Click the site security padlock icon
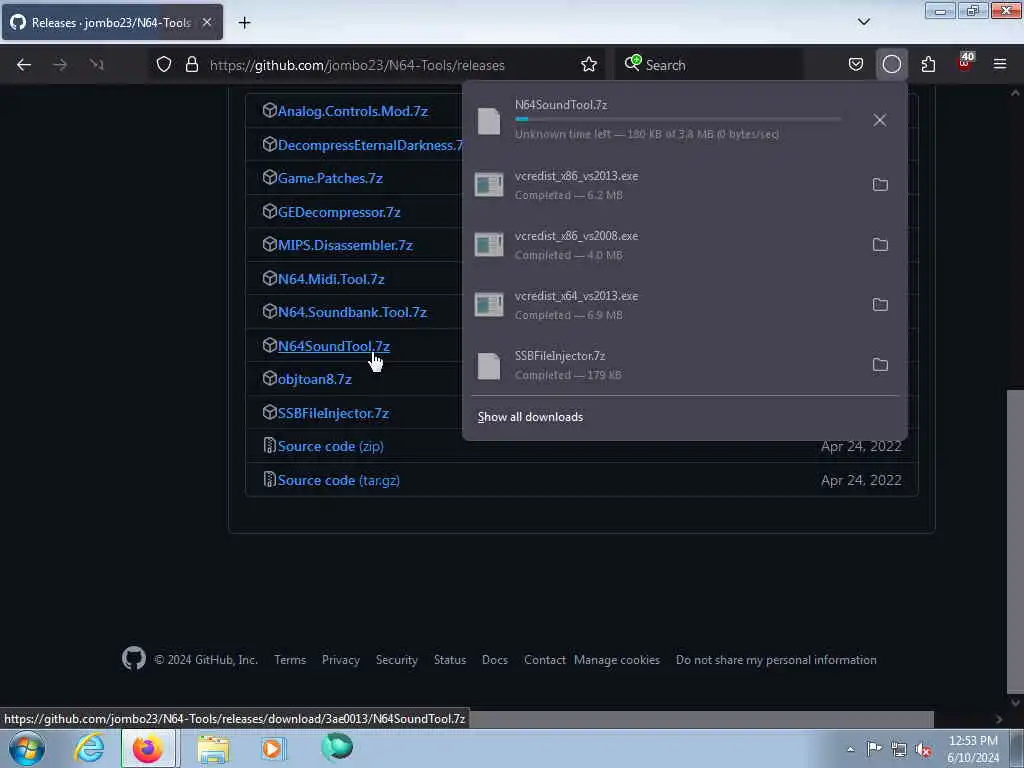 pyautogui.click(x=191, y=64)
